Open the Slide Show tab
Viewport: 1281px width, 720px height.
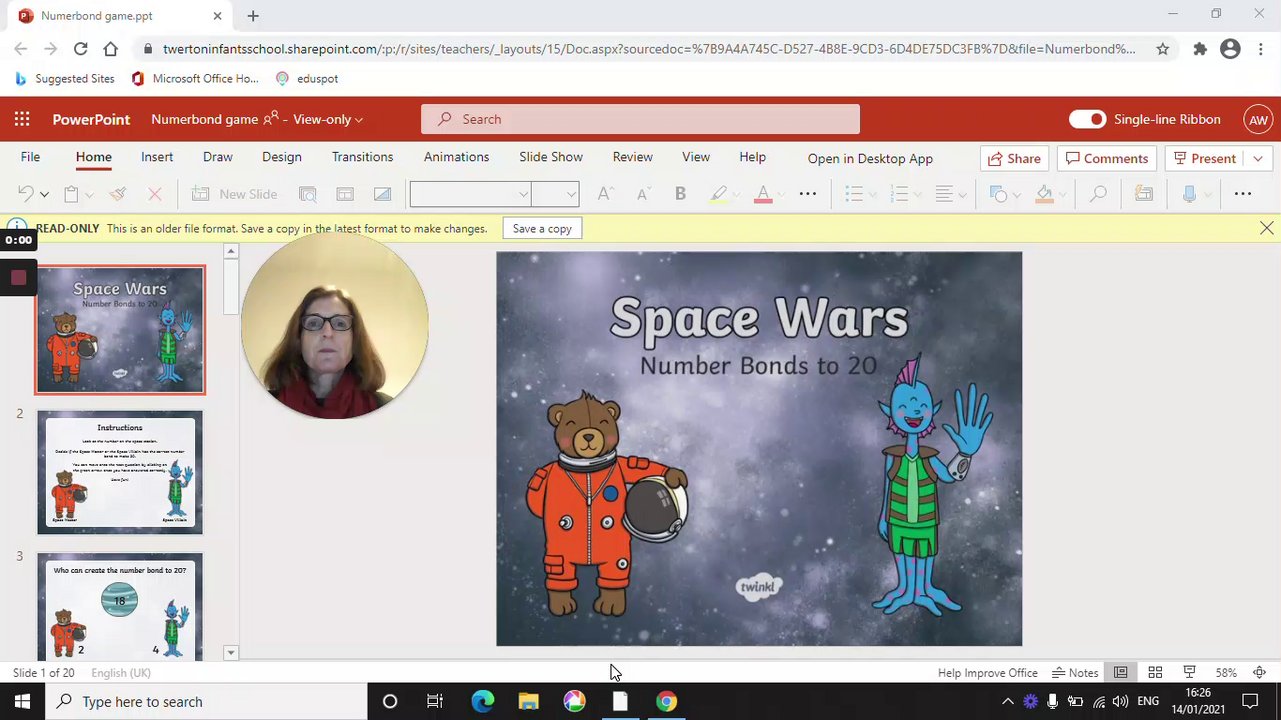551,157
